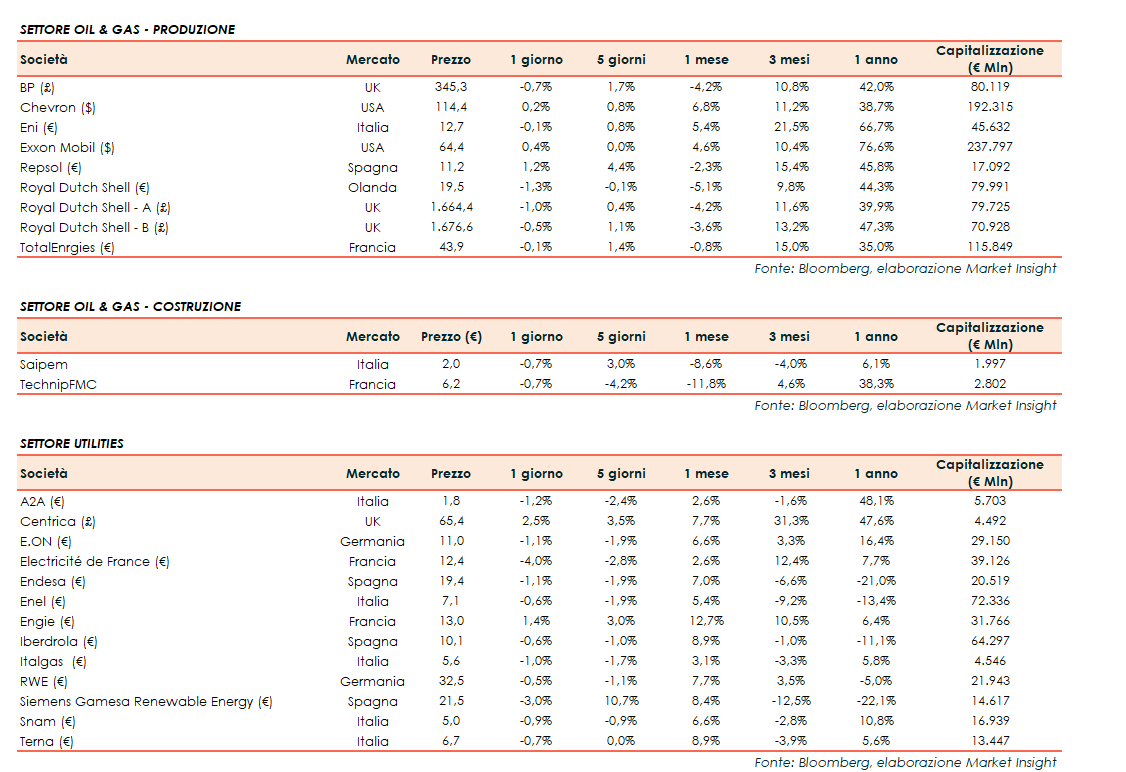
Task: Click the "SETTORE OIL & GAS - COSTRUZIONE" heading
Action: [x=130, y=307]
